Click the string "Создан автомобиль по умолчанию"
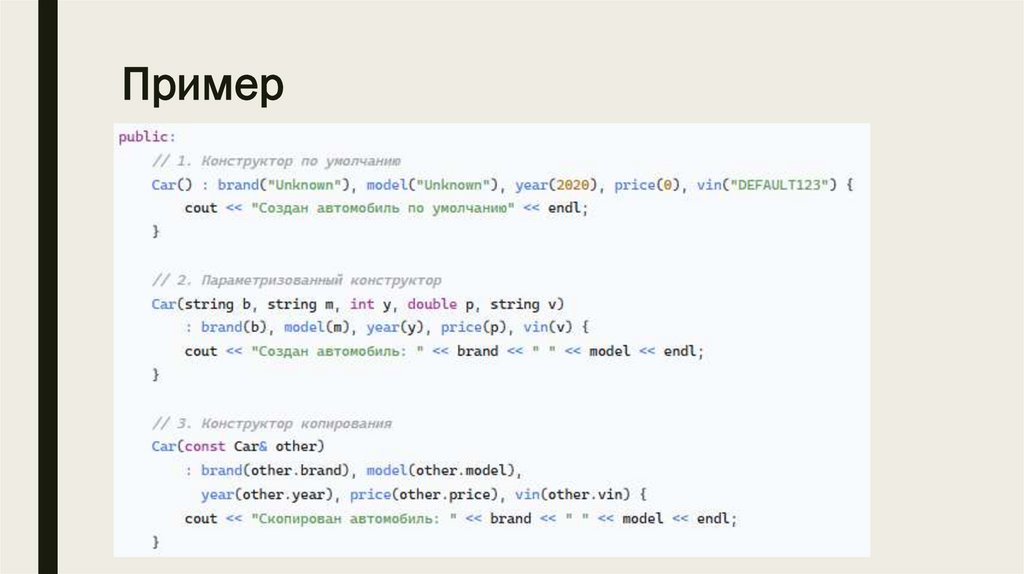This screenshot has width=1024, height=574. (385, 208)
